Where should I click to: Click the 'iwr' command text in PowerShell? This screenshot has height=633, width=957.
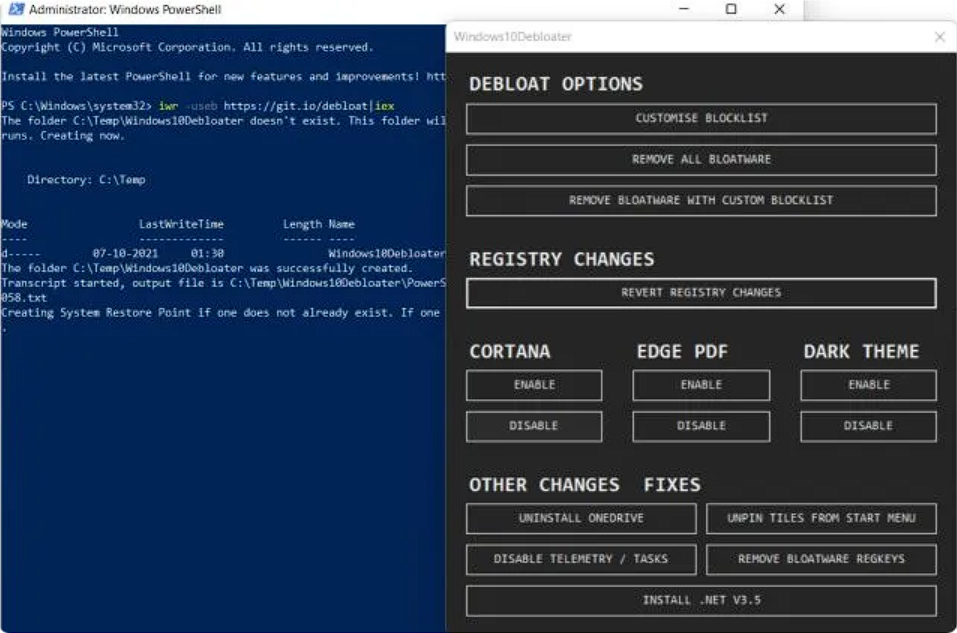pyautogui.click(x=168, y=106)
